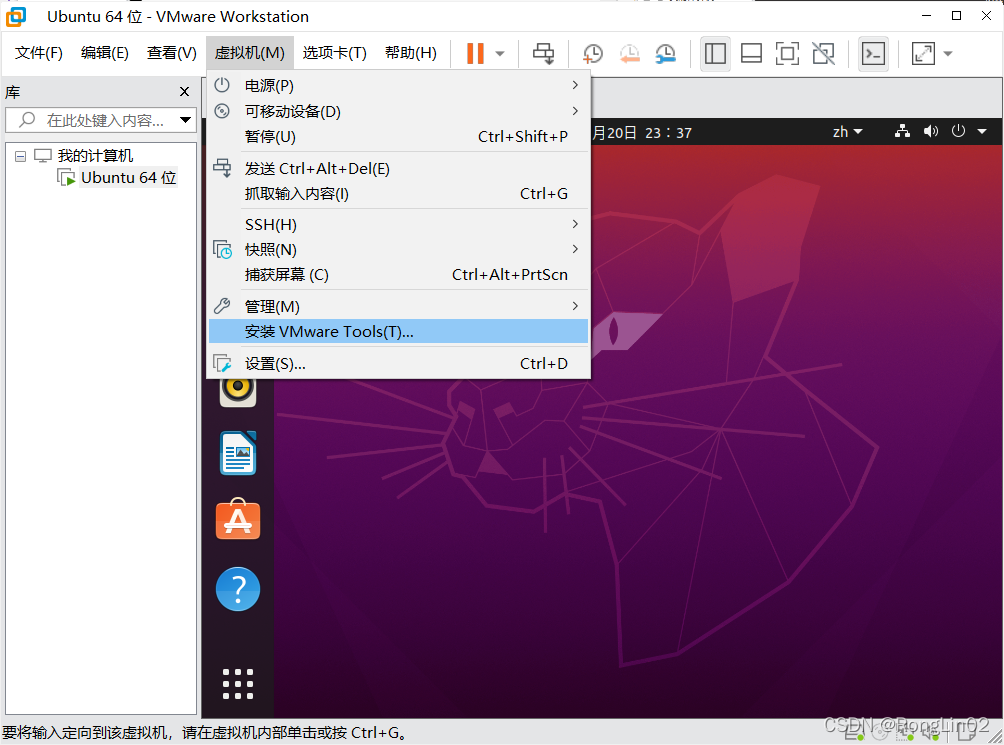Open the 文件(F) menu

point(39,53)
